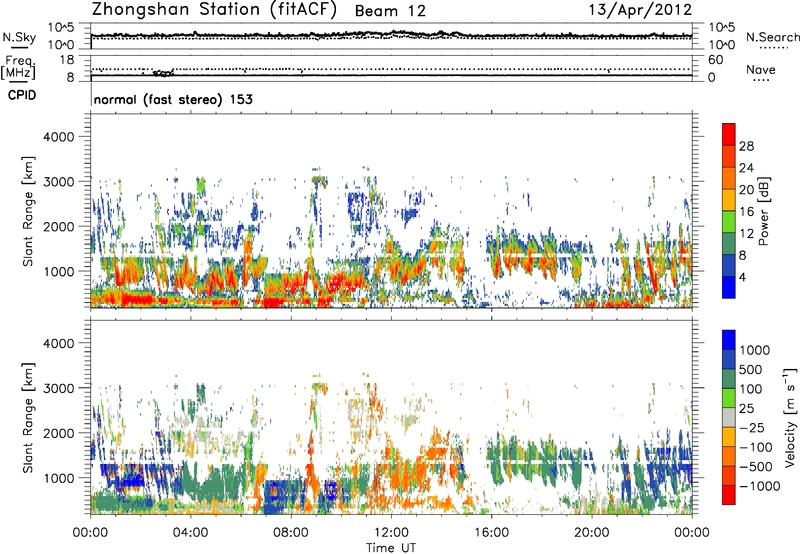800x554 pixels.
Task: Click the '04:00' time axis label
Action: coord(190,533)
